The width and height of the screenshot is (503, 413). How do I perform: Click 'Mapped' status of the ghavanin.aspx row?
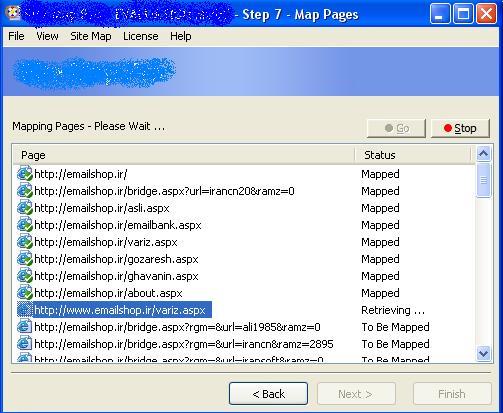point(380,276)
